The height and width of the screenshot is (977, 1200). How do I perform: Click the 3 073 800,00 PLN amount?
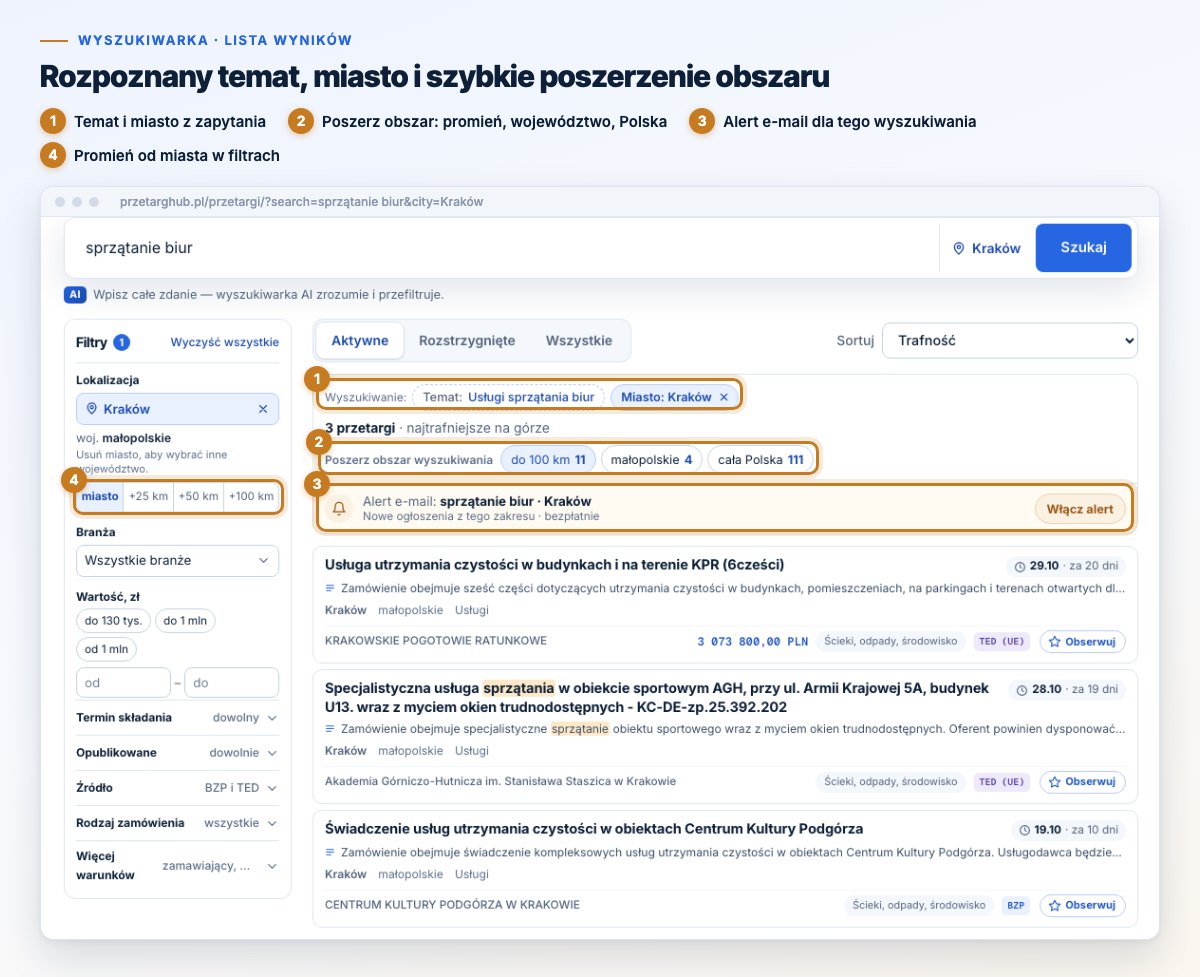[x=752, y=641]
